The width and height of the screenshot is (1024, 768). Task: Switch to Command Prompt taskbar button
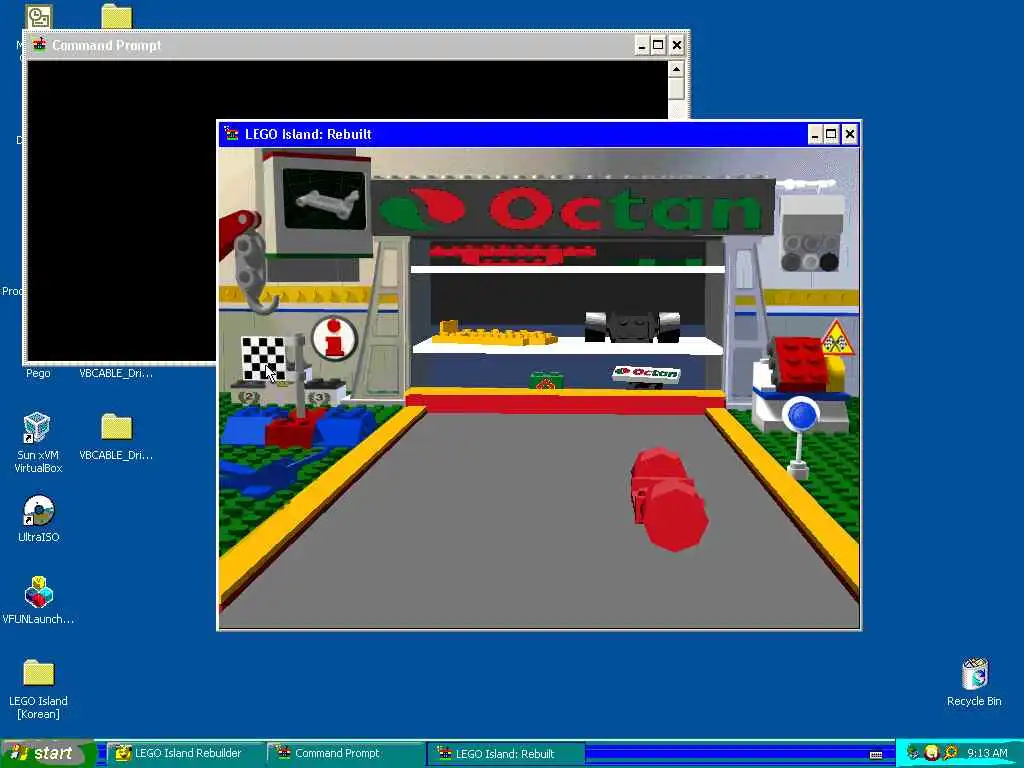pos(344,753)
